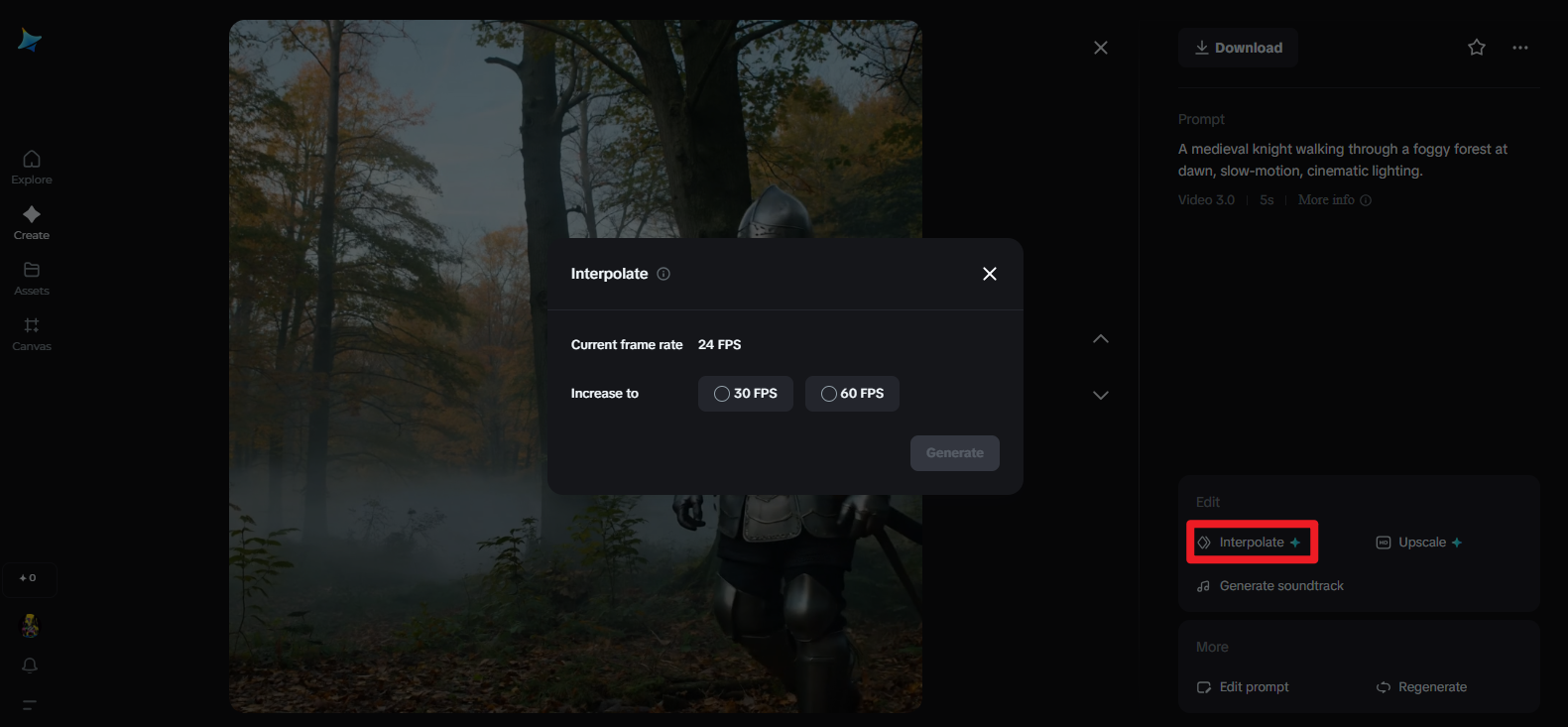Close the video preview viewer
This screenshot has height=727, width=1568.
click(1101, 48)
